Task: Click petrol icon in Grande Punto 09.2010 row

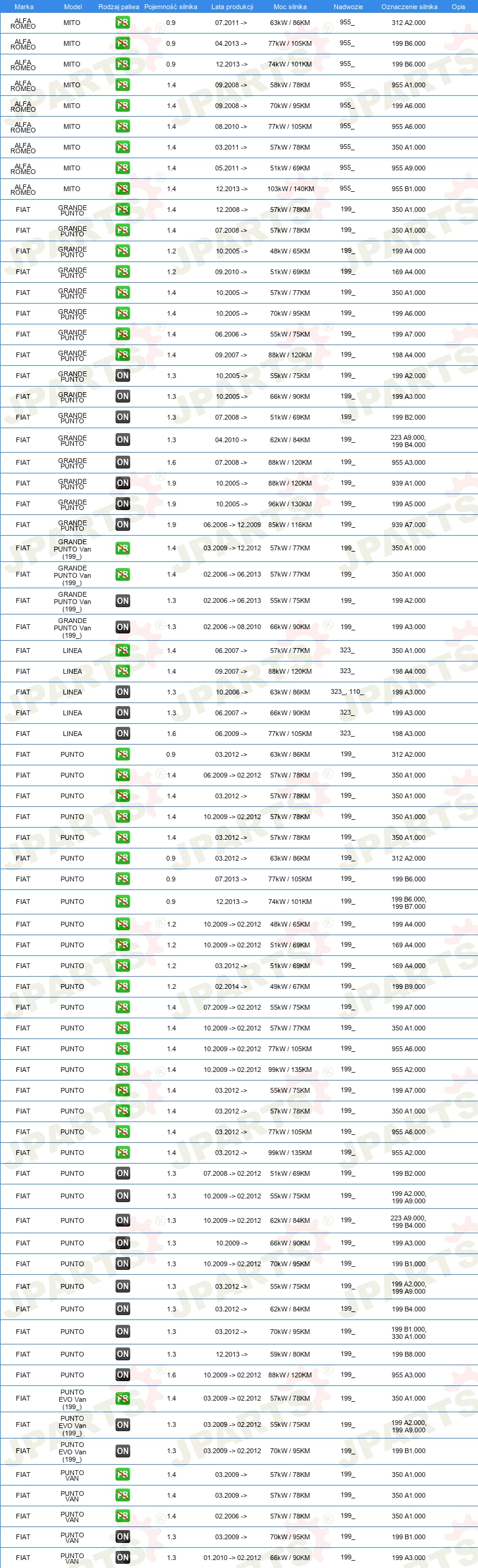Action: [122, 272]
